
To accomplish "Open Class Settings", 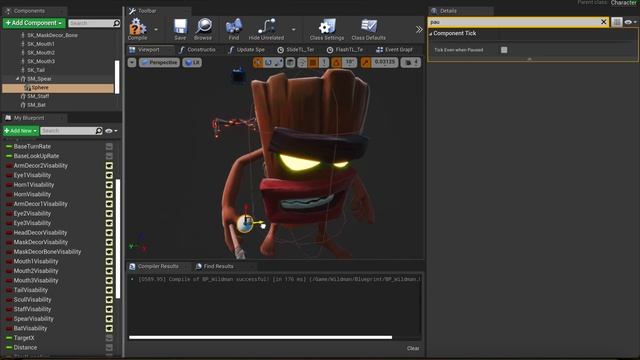I will (327, 29).
